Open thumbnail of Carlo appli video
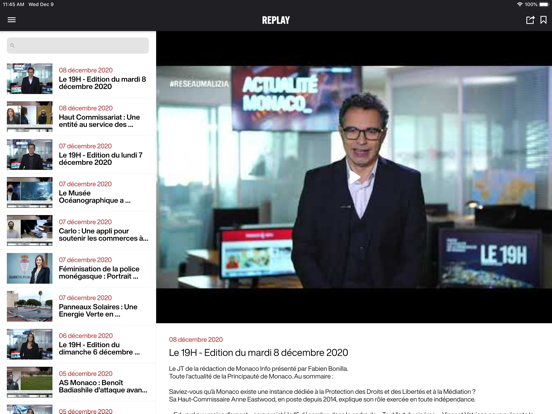Screen dimensions: 552x414 click(x=30, y=230)
